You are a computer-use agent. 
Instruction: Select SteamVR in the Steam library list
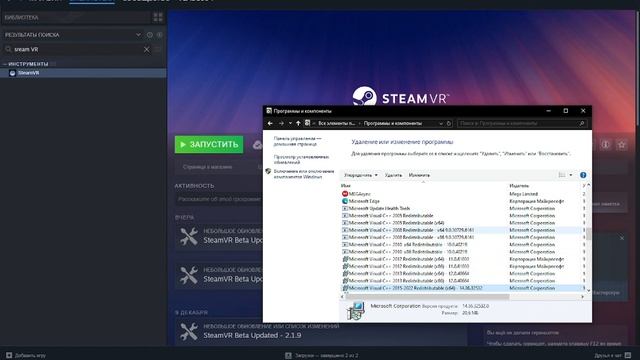pos(83,73)
